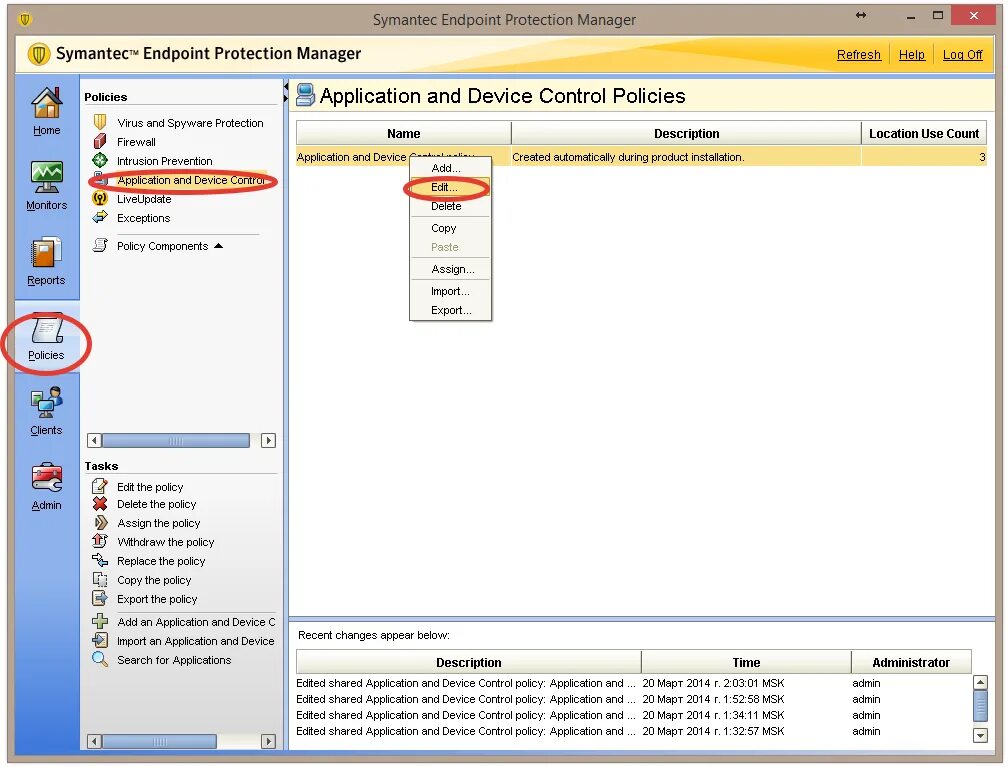Open the Admin page icon
The height and width of the screenshot is (767, 1008).
pyautogui.click(x=46, y=478)
